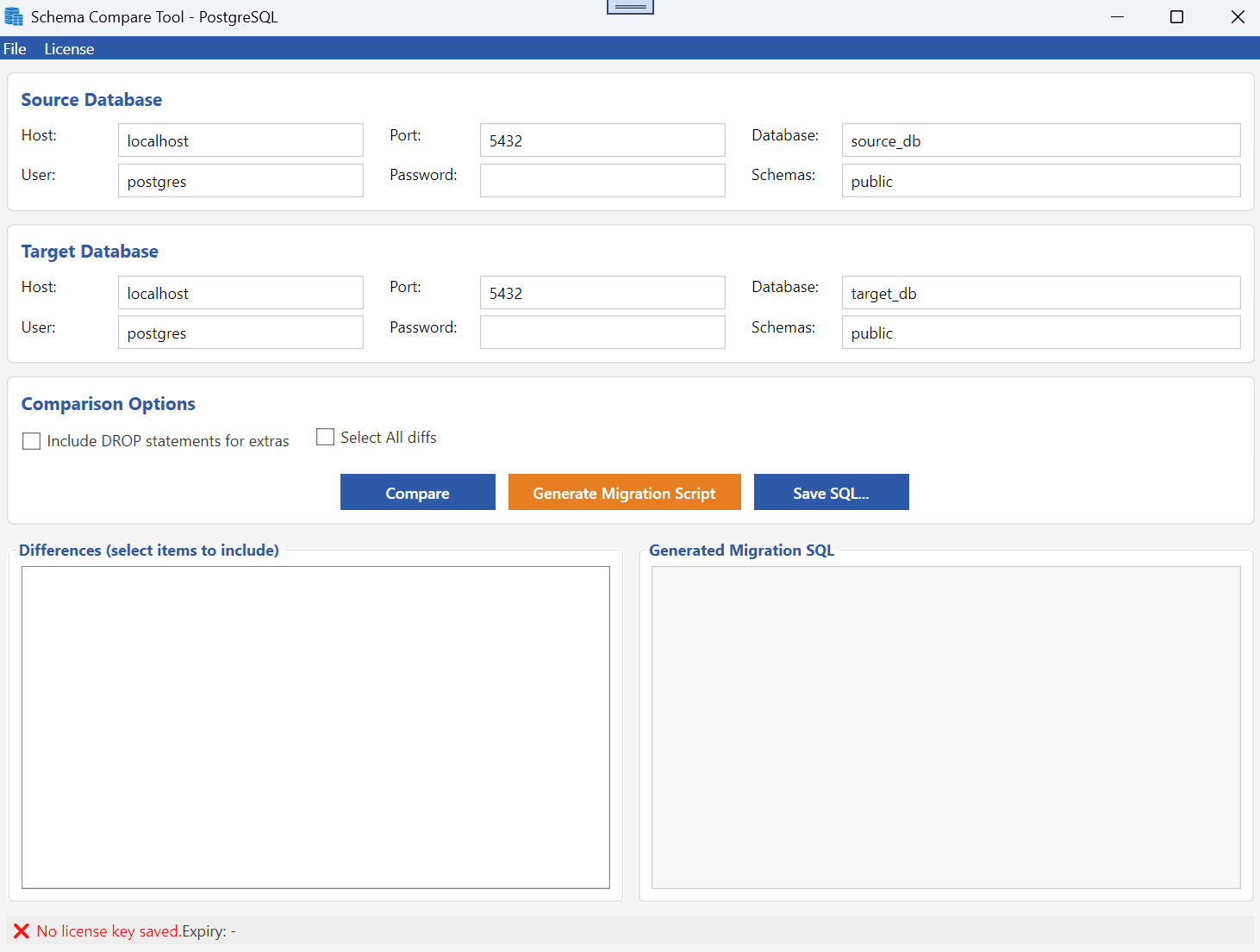Click the Target Database User field
Viewport: 1260px width, 952px height.
point(240,333)
